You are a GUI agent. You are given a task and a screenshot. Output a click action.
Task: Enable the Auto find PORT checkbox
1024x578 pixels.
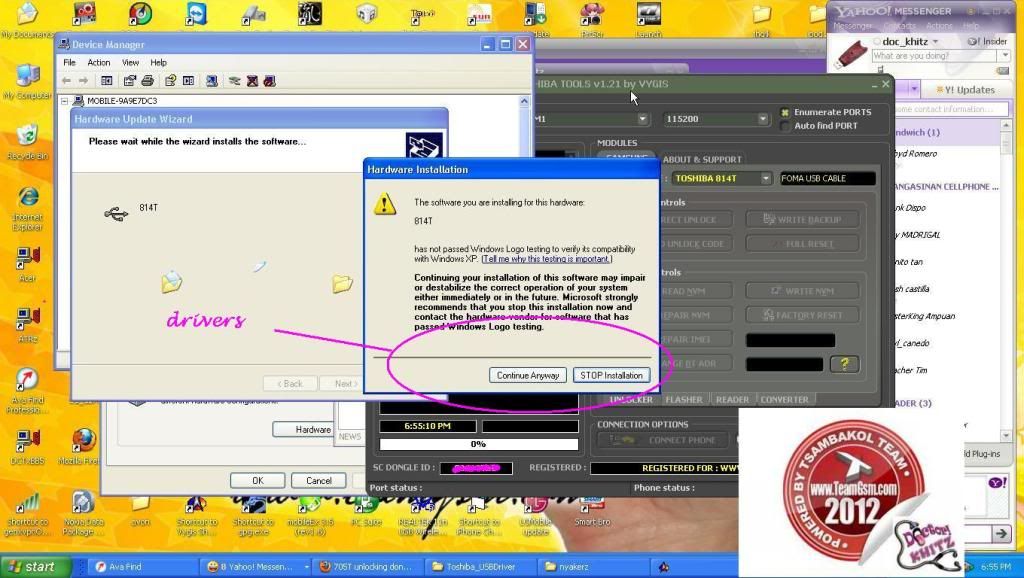(x=785, y=126)
